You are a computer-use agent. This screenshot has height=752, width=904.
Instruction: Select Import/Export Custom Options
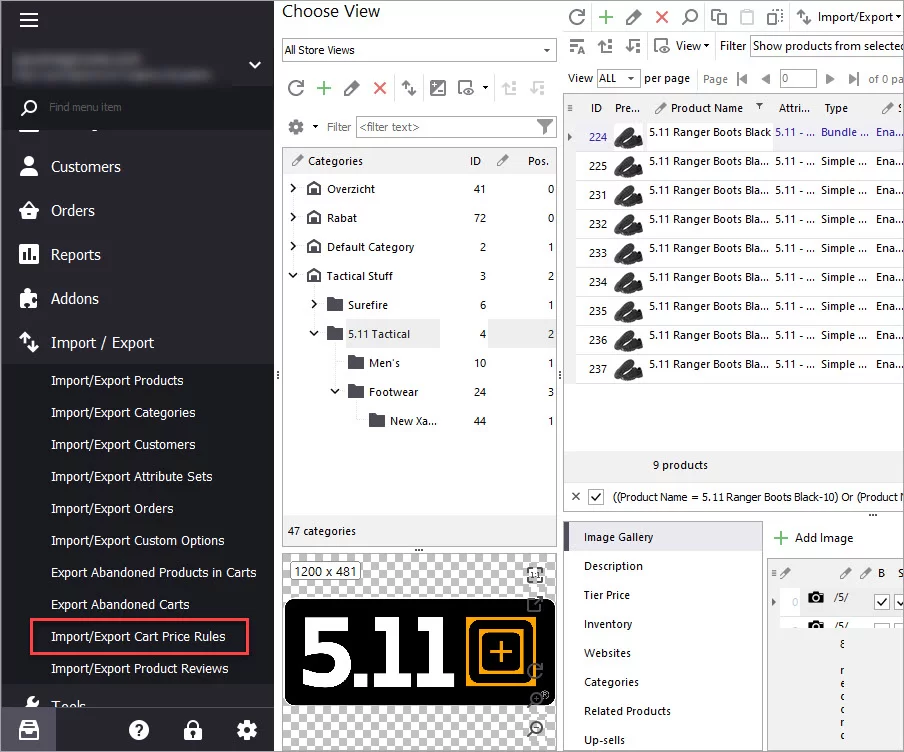pyautogui.click(x=137, y=540)
